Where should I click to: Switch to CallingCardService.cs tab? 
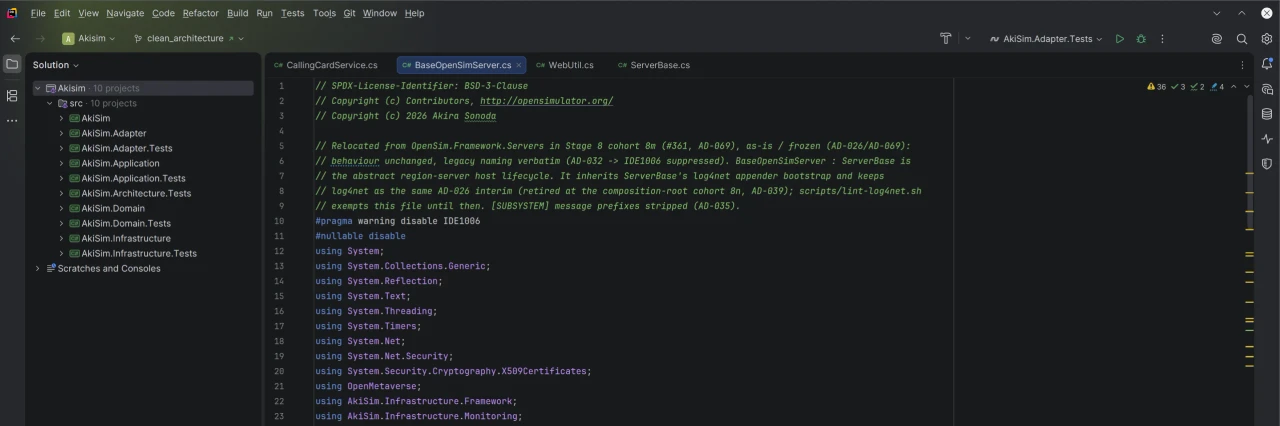(x=326, y=65)
